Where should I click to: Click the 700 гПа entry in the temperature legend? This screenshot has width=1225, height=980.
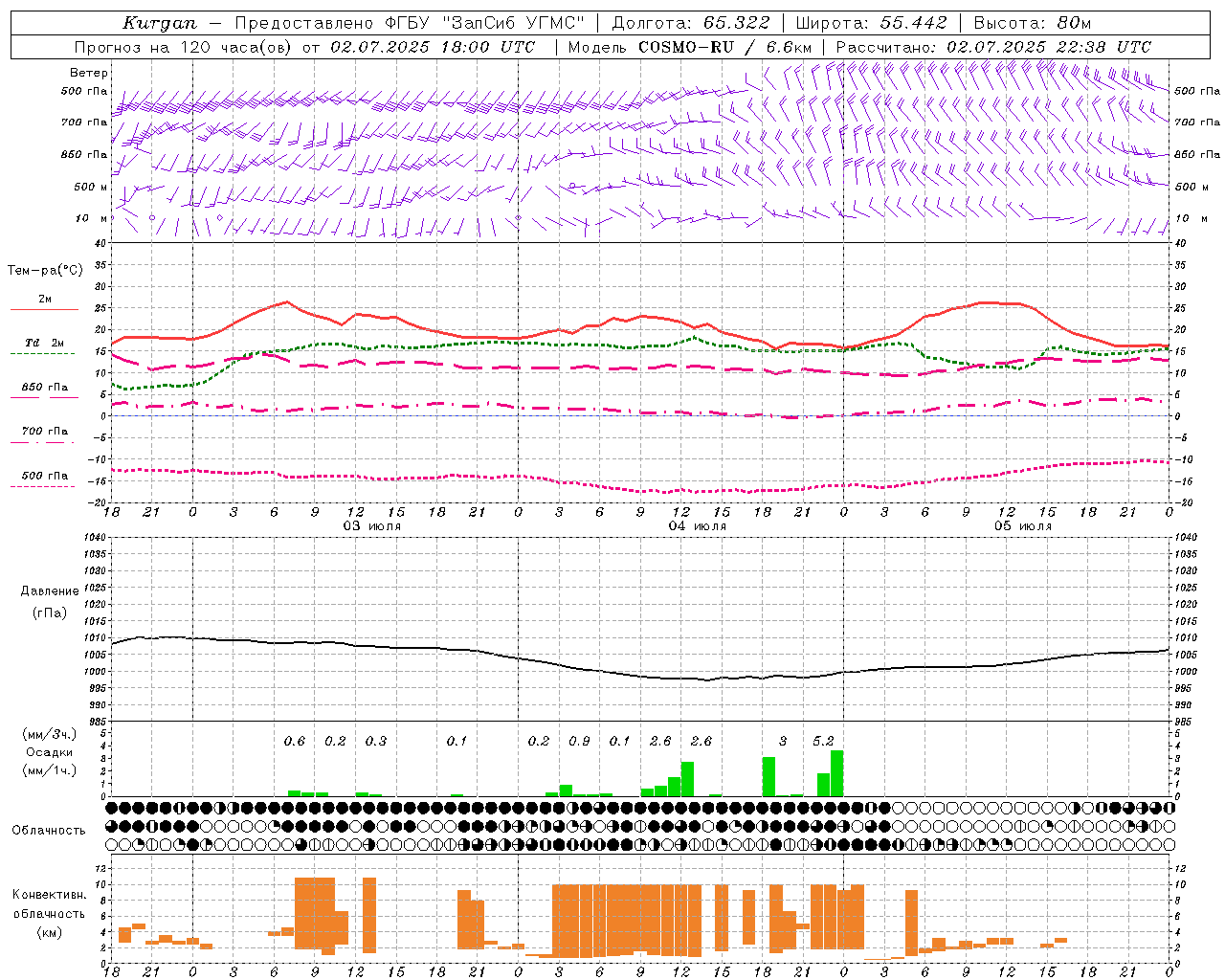tap(44, 431)
